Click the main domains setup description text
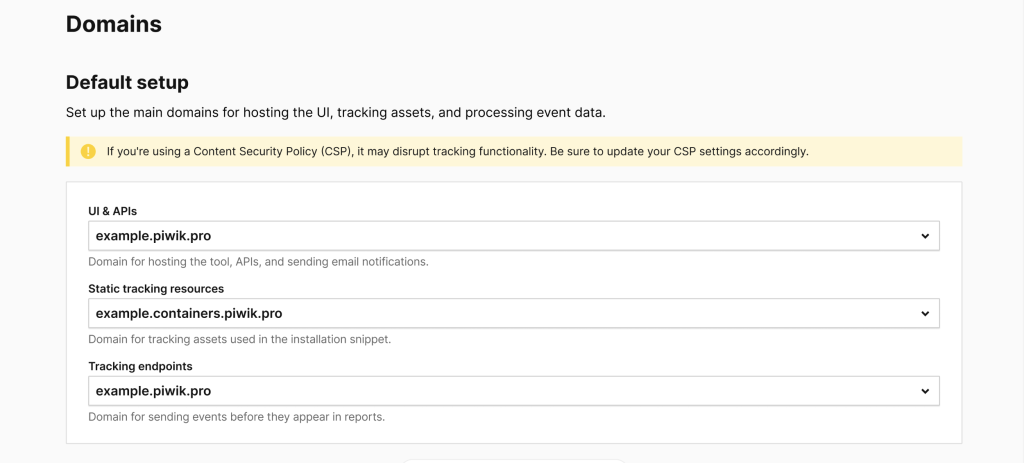Viewport: 1024px width, 463px height. (x=336, y=112)
